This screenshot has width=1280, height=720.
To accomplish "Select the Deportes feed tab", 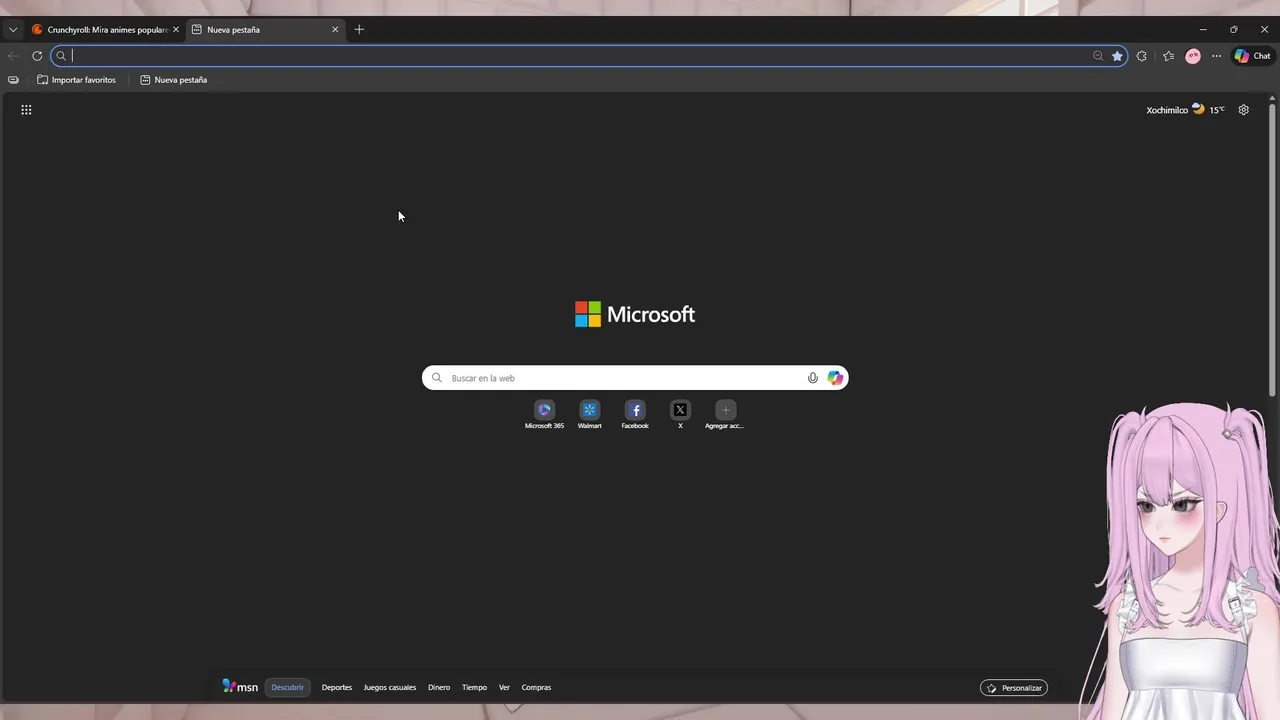I will coord(337,688).
